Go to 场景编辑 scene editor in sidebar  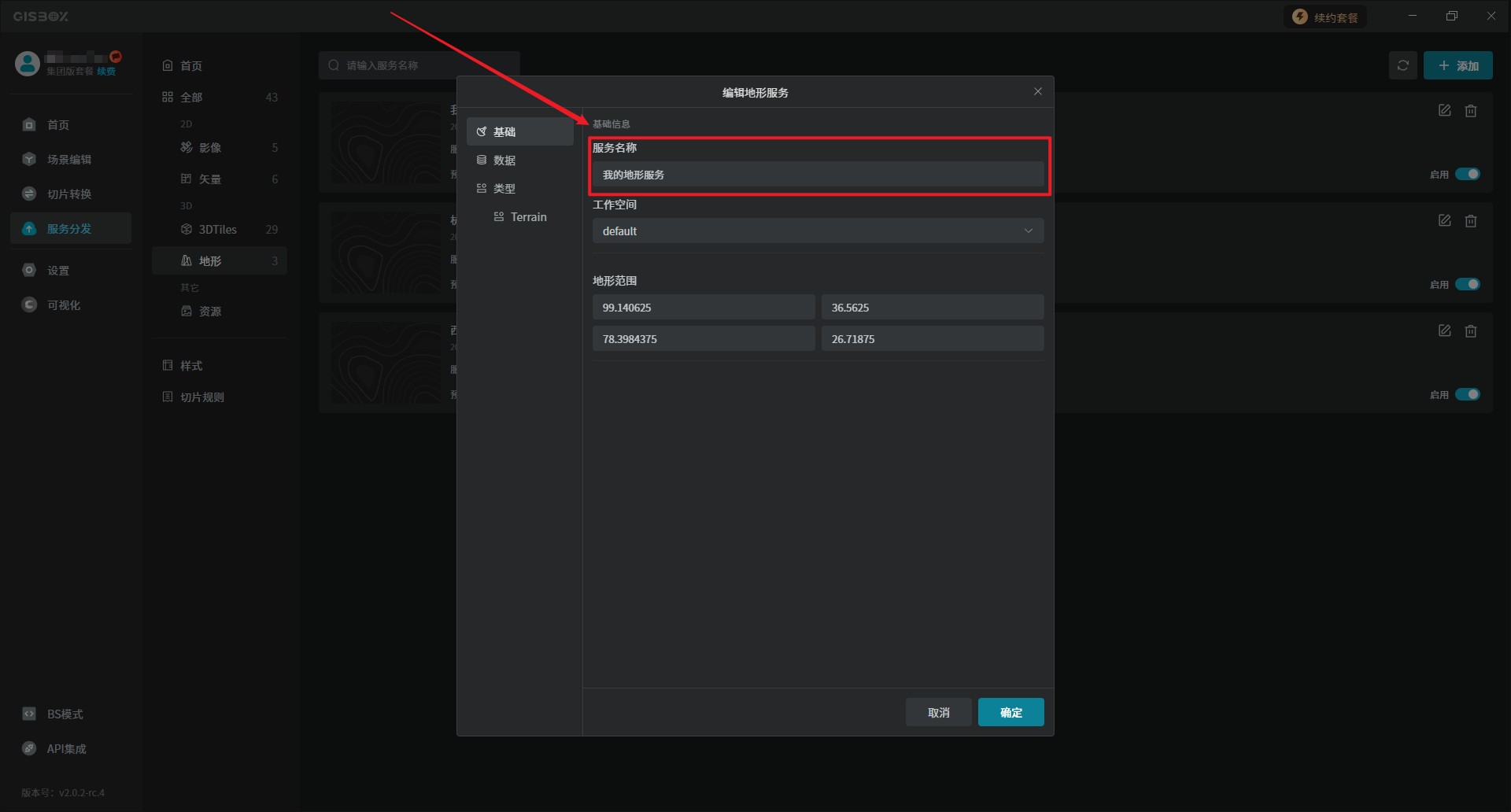click(x=69, y=160)
